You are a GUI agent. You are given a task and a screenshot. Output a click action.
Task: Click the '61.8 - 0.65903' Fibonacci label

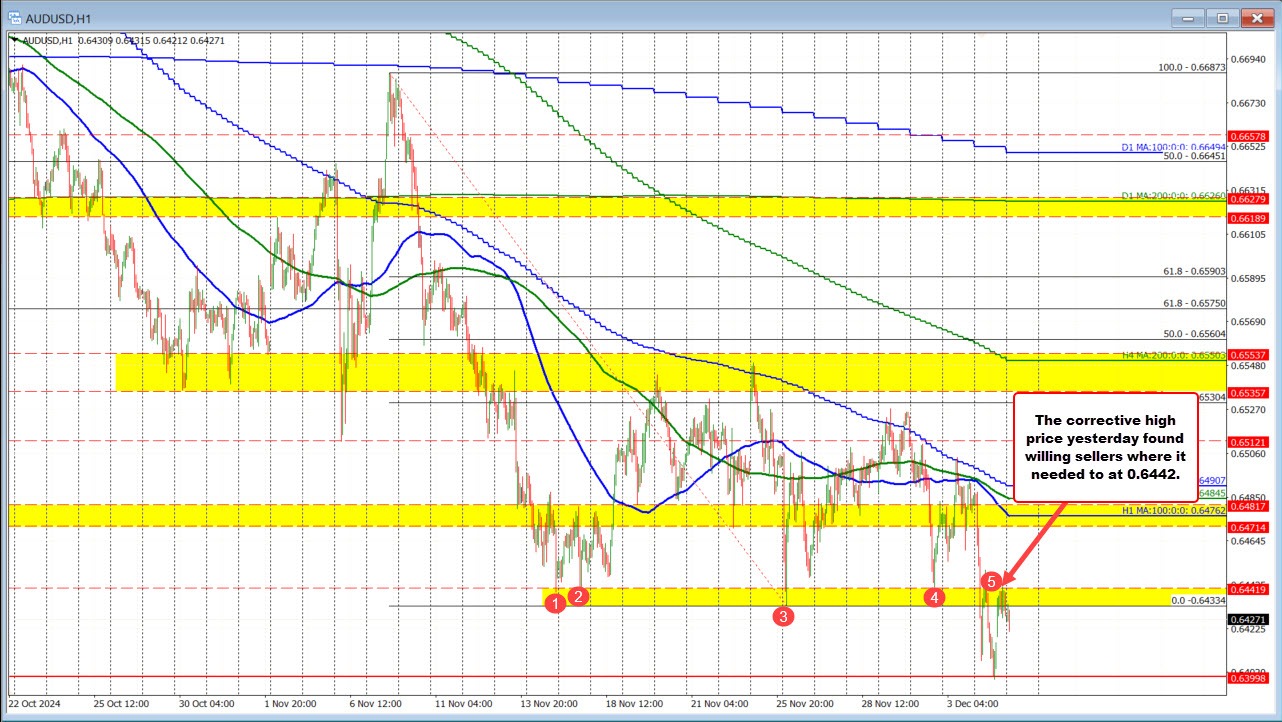[1195, 271]
